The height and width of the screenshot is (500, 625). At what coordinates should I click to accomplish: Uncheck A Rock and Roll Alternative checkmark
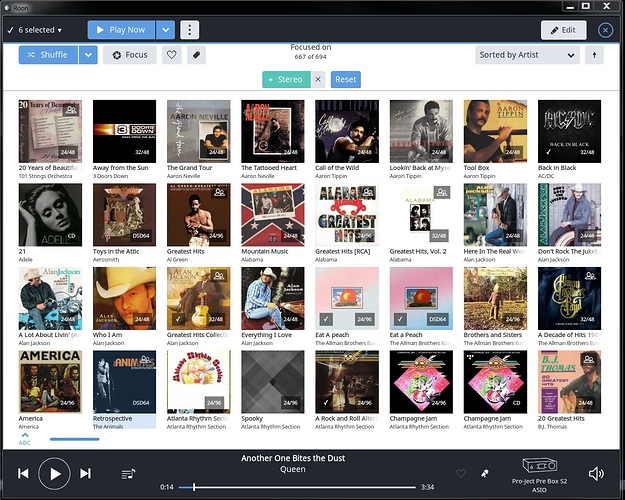point(326,403)
